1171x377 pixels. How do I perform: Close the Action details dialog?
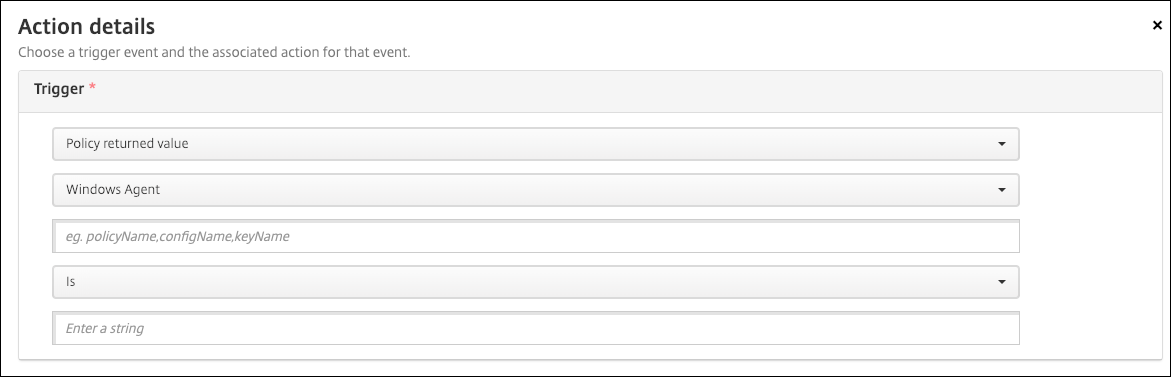pos(1157,25)
